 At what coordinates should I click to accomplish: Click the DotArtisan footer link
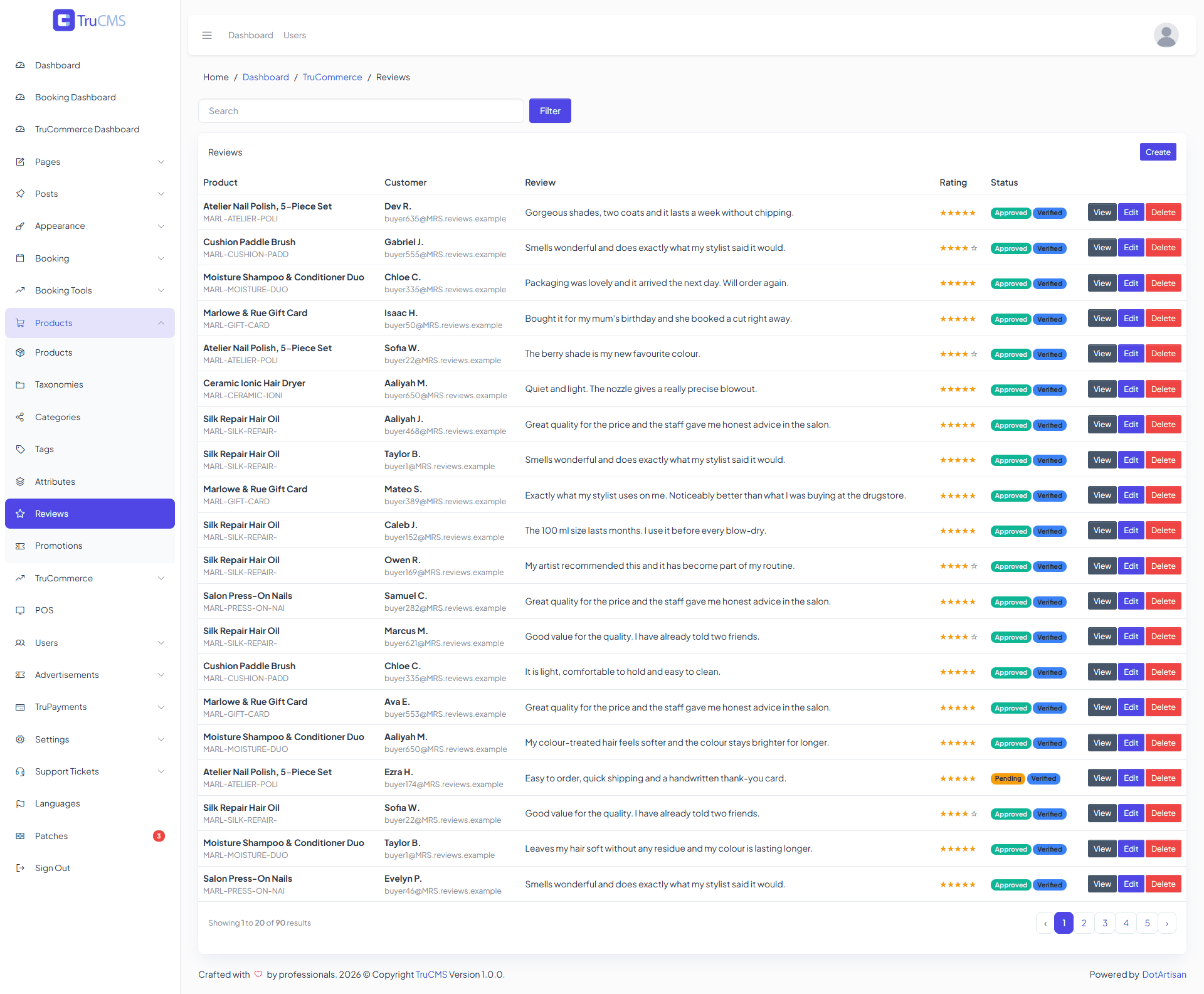coord(1164,975)
